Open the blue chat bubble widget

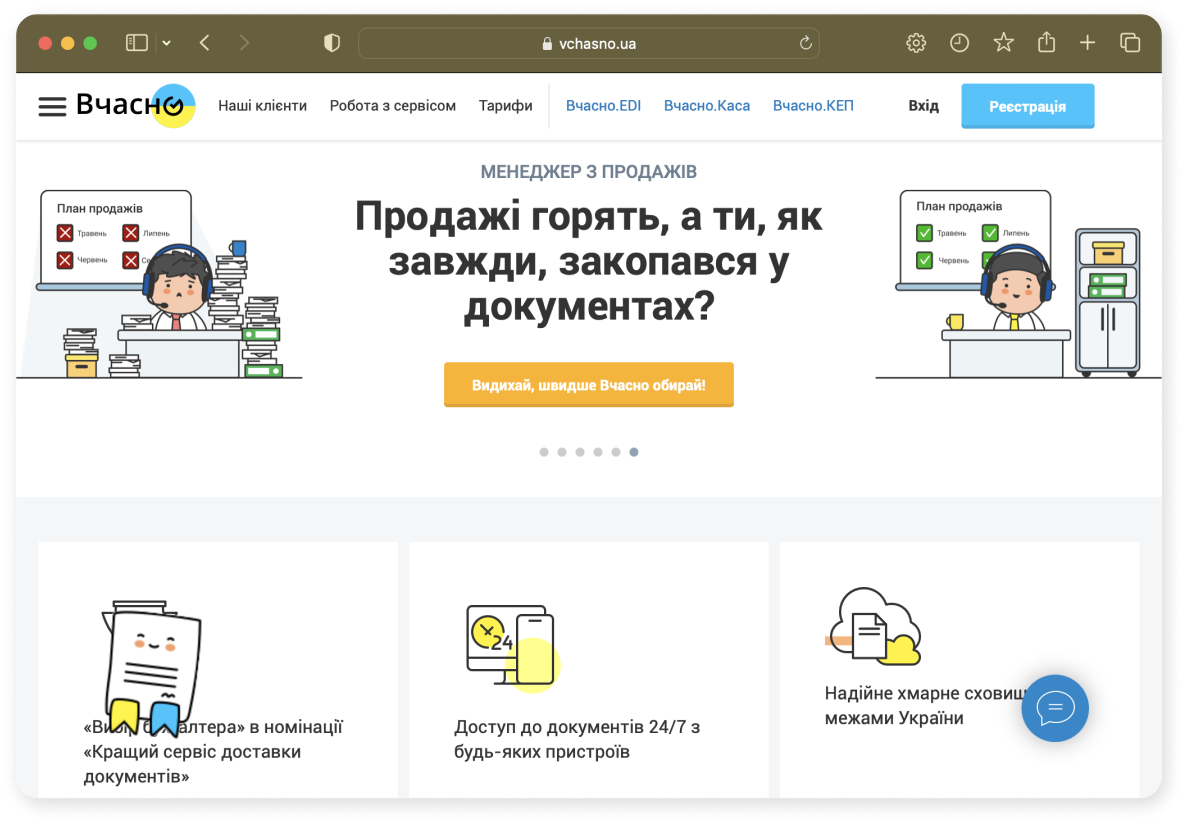(1054, 708)
